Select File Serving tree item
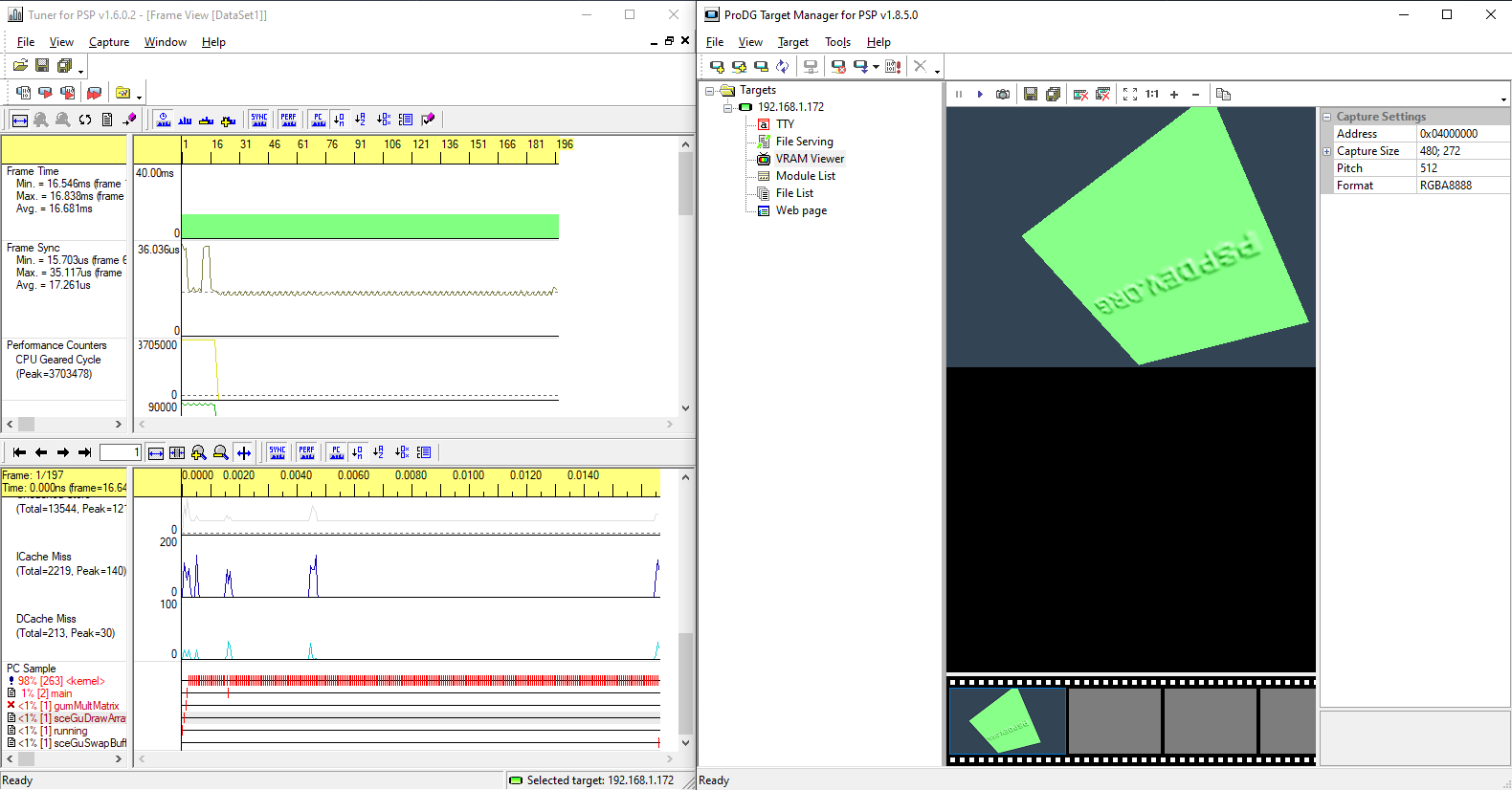This screenshot has height=790, width=1512. (x=805, y=142)
